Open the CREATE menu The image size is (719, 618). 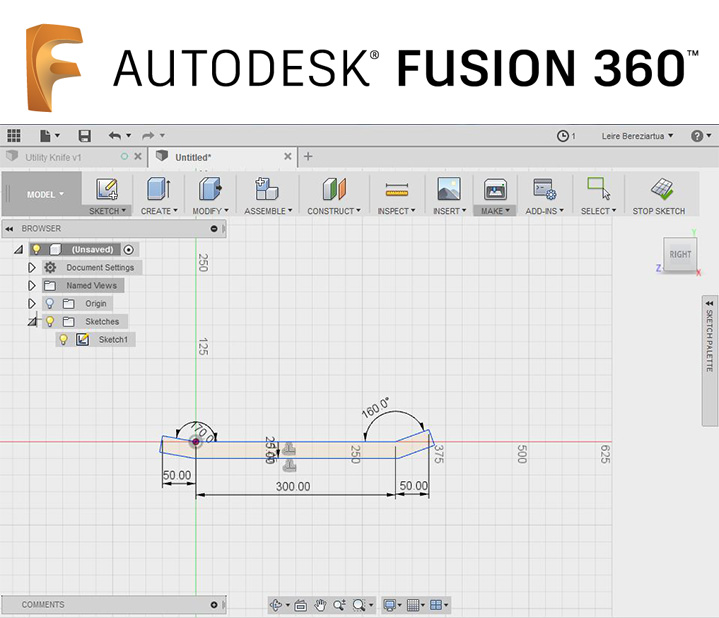pos(159,211)
